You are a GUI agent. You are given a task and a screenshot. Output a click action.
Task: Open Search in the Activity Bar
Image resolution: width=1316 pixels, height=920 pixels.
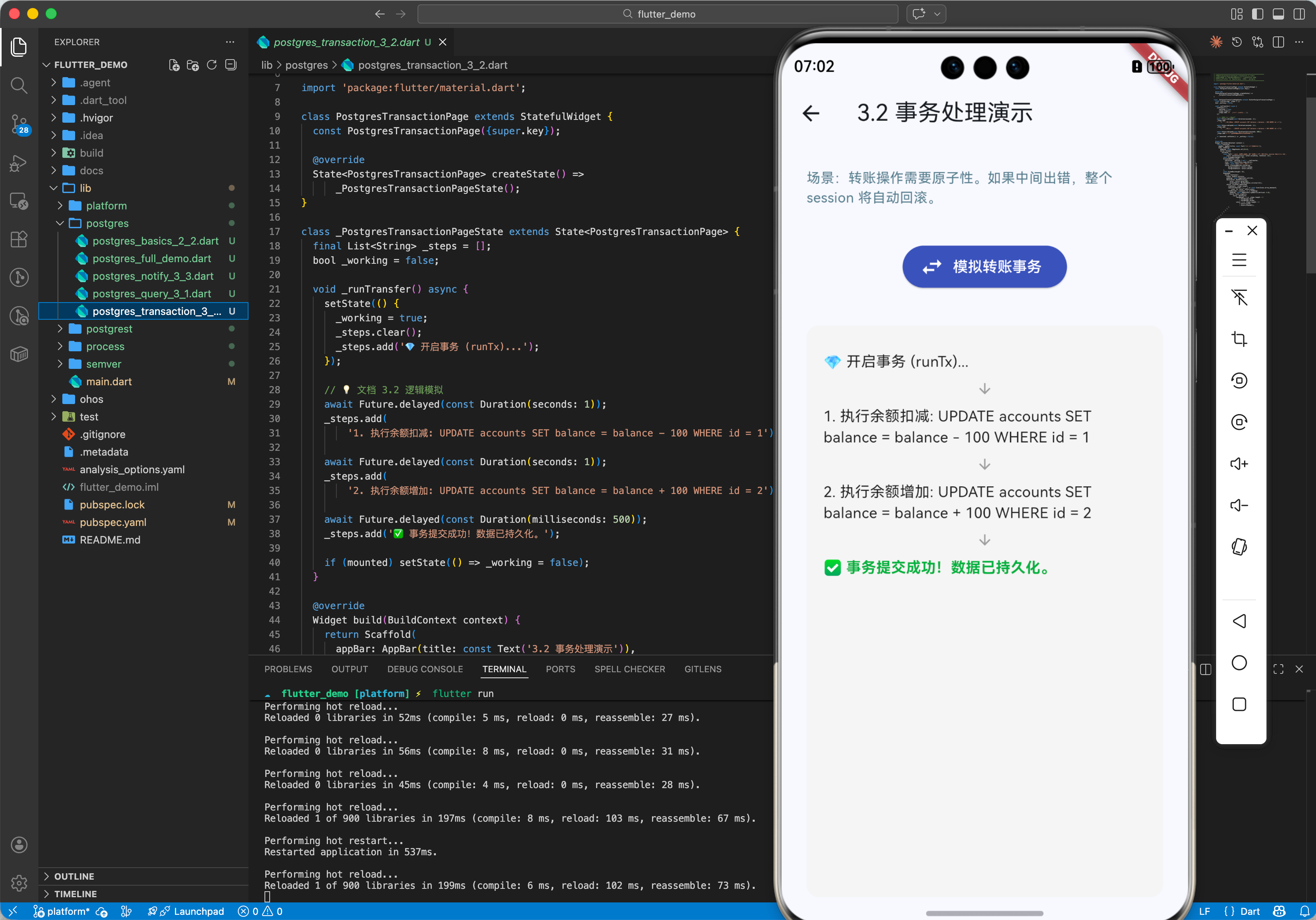coord(19,86)
